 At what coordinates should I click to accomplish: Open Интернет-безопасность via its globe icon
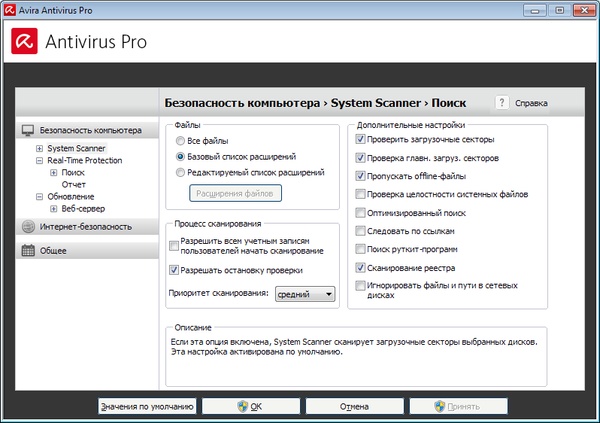click(29, 227)
